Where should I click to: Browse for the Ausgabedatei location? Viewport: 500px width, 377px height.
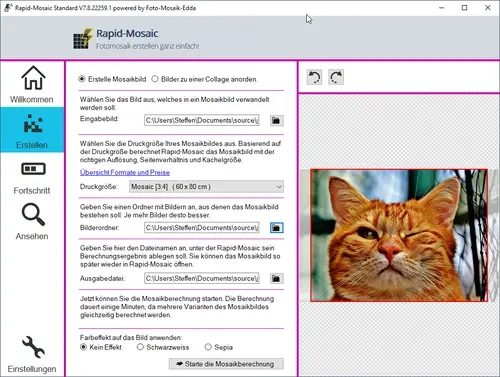coord(276,278)
